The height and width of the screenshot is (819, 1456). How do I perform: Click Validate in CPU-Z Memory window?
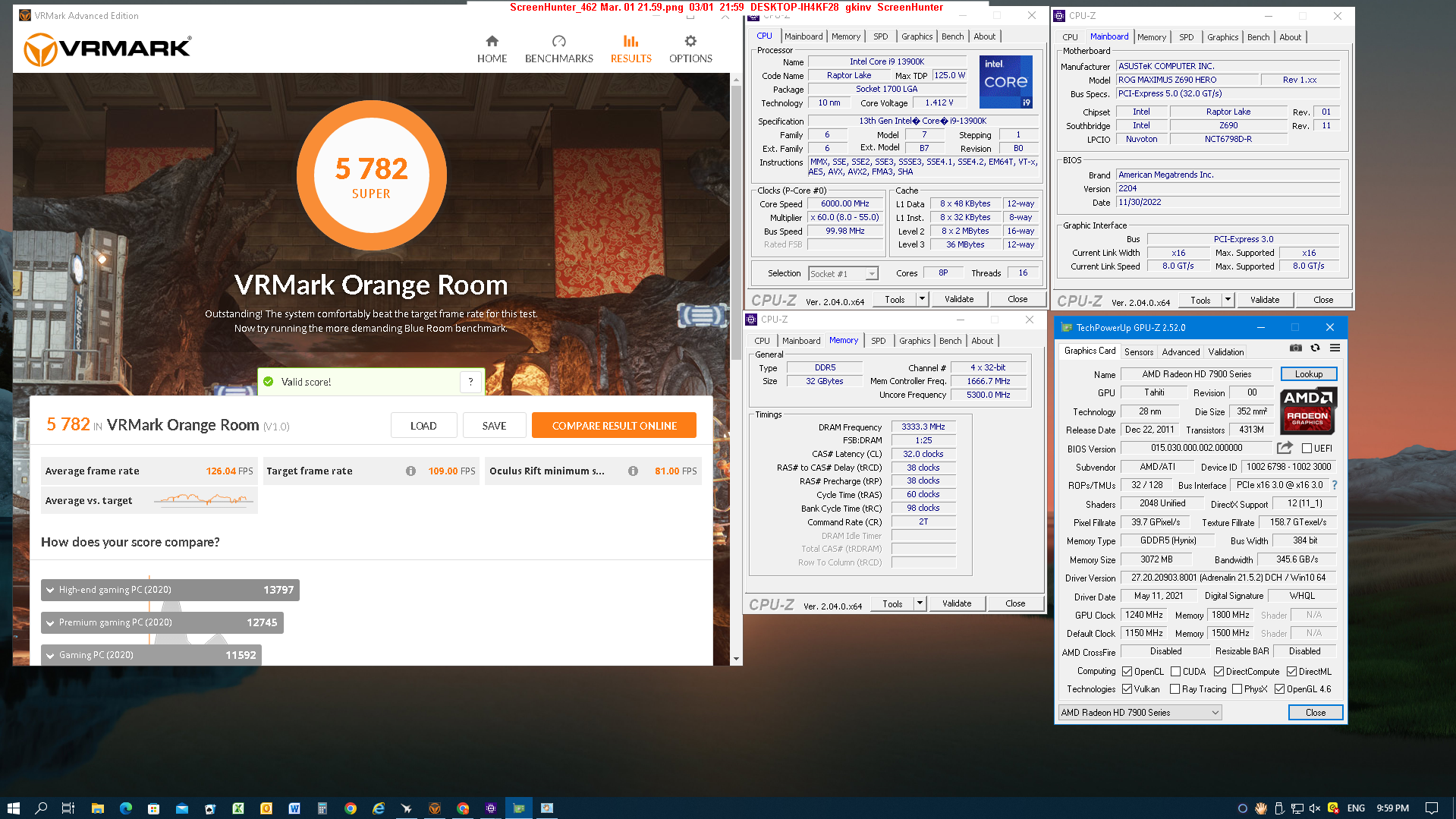click(x=957, y=603)
